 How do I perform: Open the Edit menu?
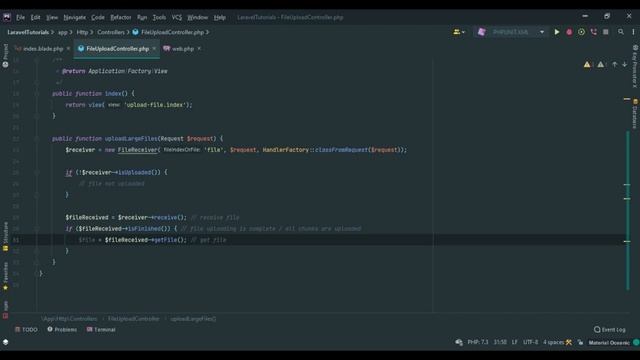tap(36, 18)
